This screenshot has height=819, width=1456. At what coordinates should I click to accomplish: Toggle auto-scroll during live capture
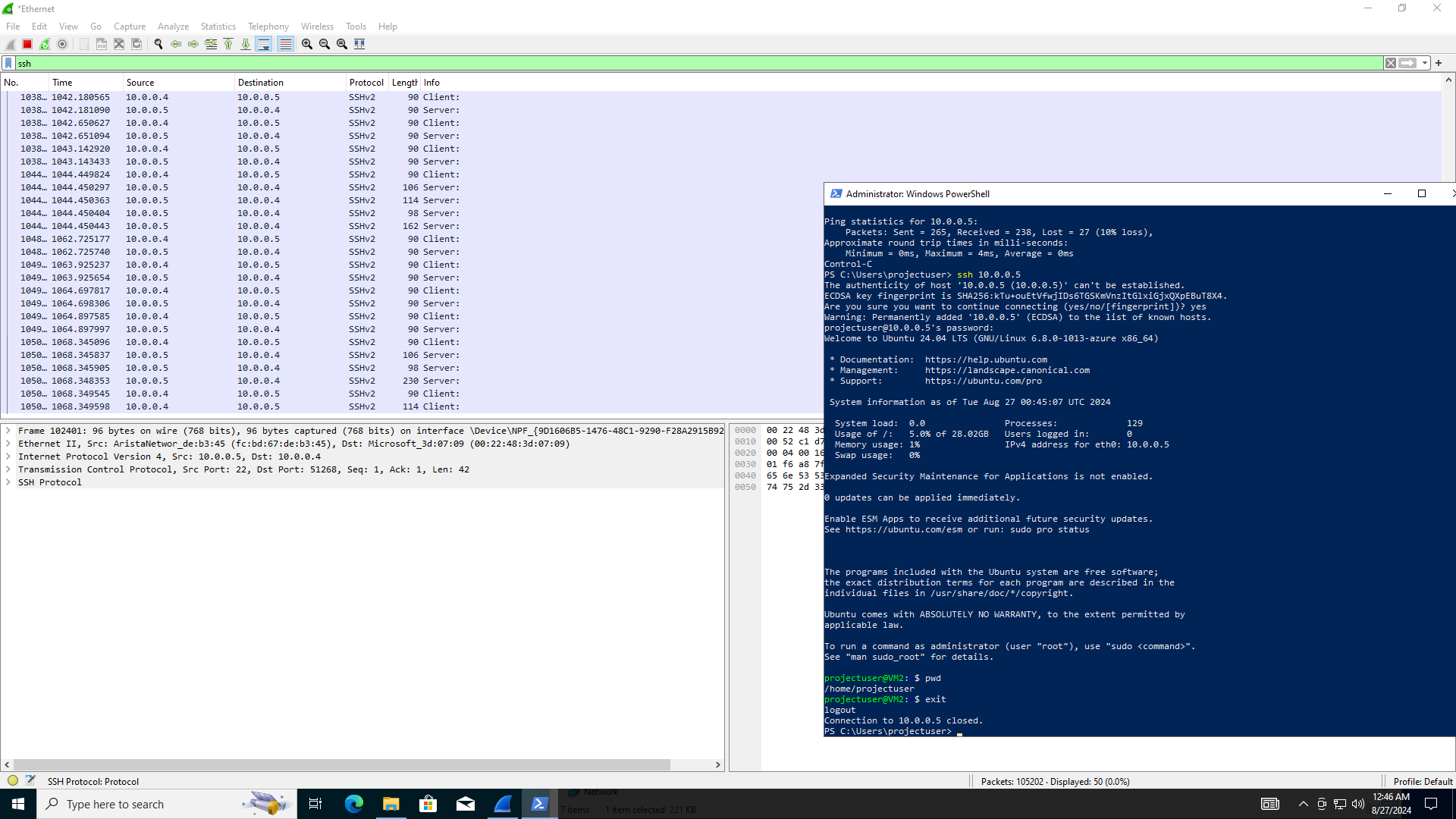264,43
